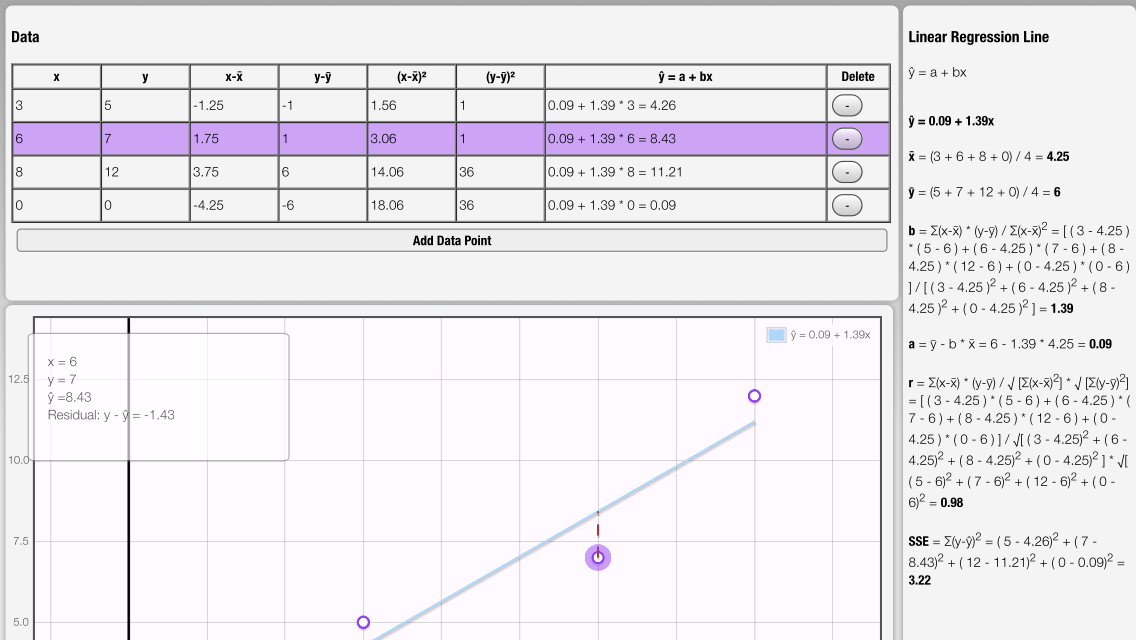Click the 'y' column header

pyautogui.click(x=145, y=77)
